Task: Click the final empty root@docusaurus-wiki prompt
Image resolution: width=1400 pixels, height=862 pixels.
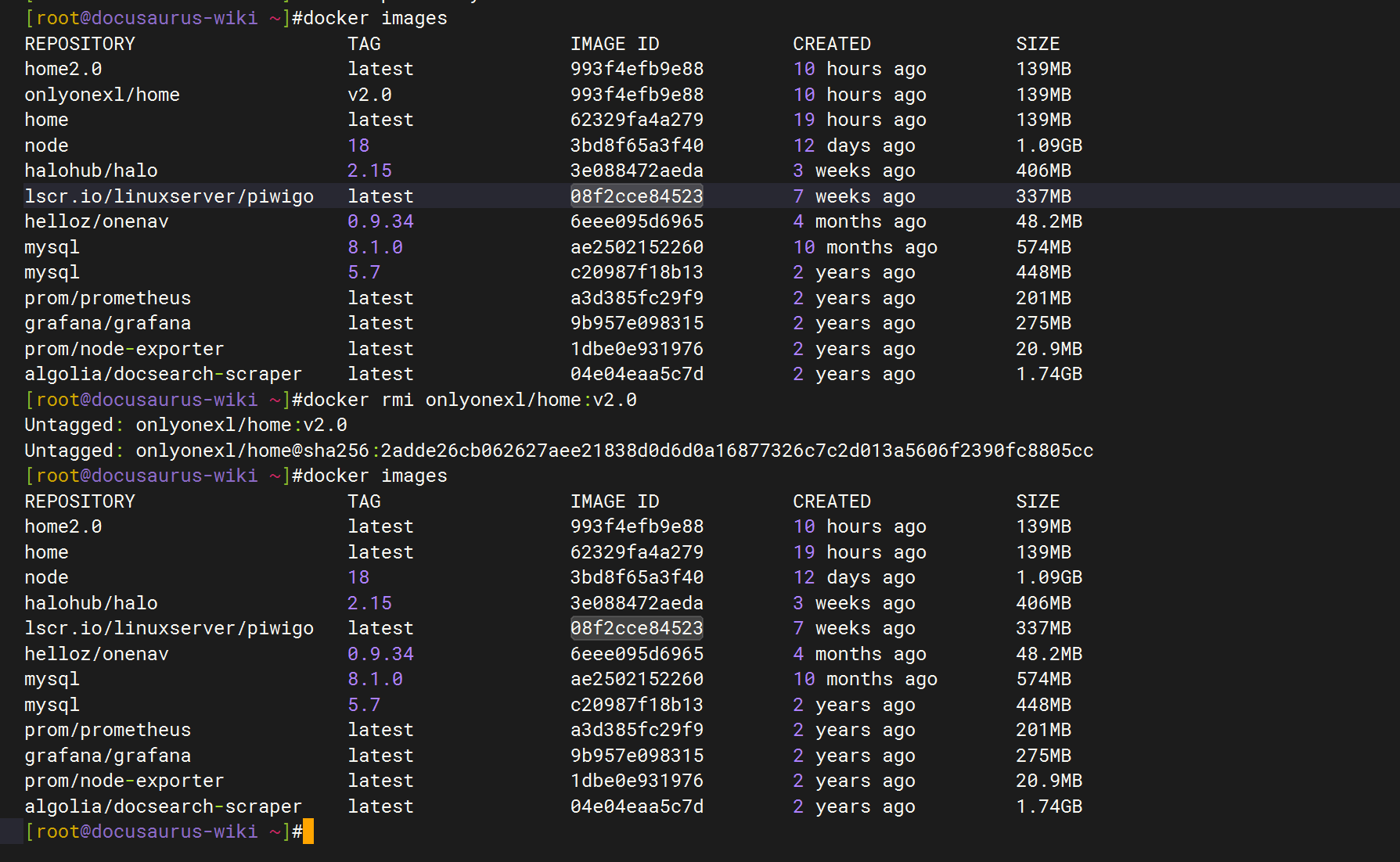Action: (x=164, y=831)
